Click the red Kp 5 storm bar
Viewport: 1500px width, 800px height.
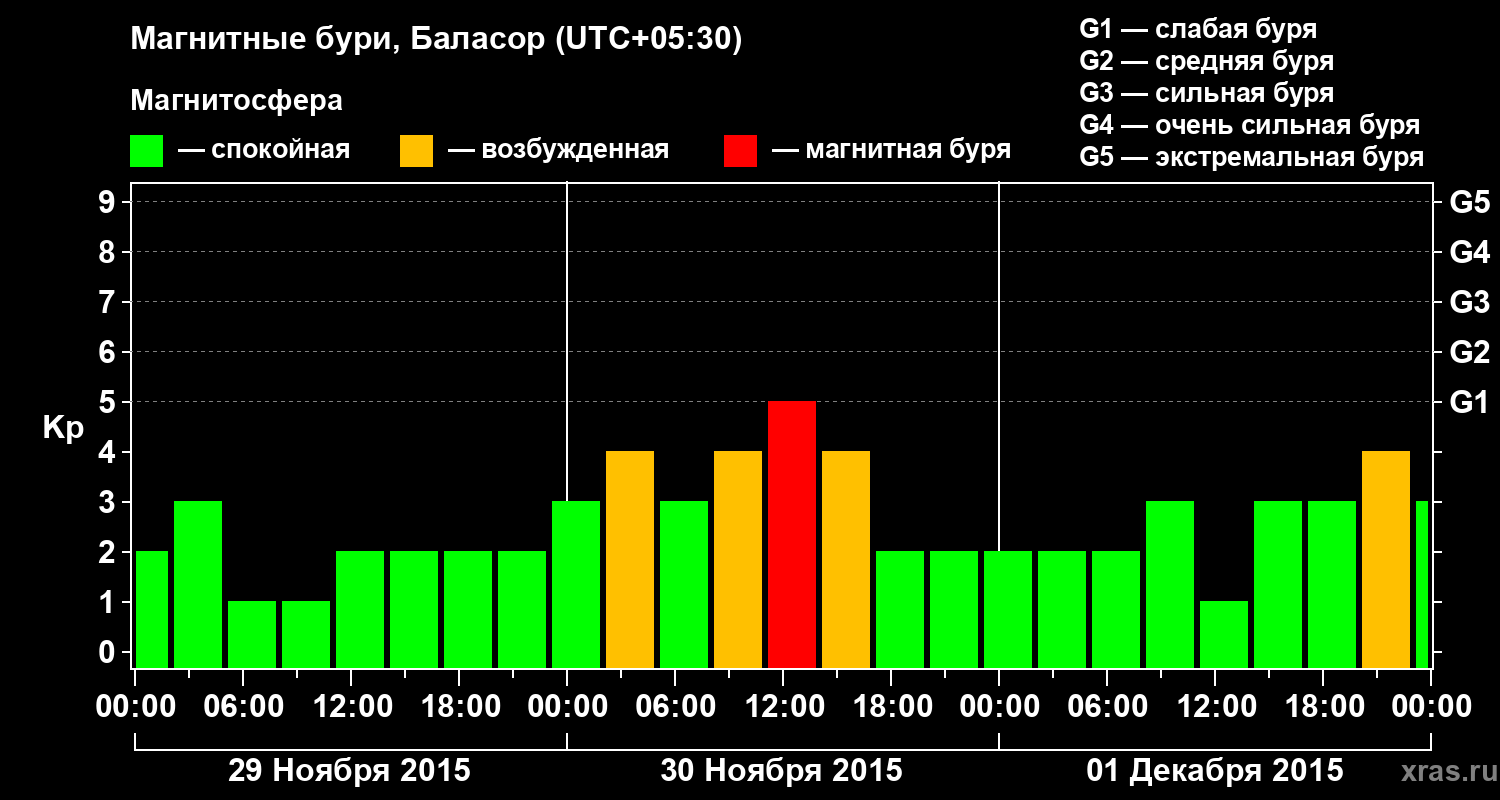pos(792,534)
